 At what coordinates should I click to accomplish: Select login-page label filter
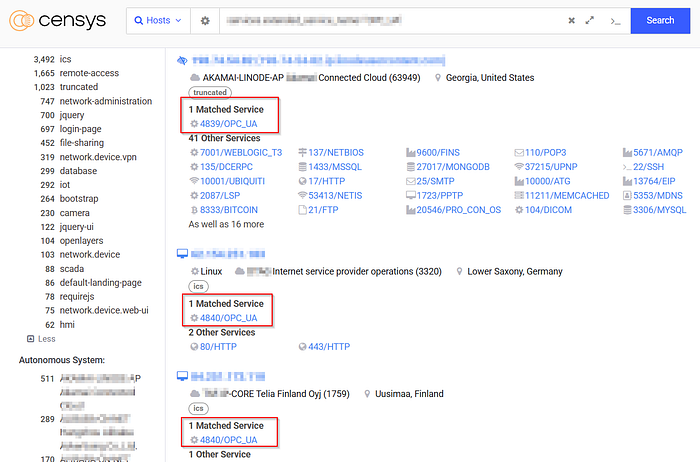click(x=80, y=129)
